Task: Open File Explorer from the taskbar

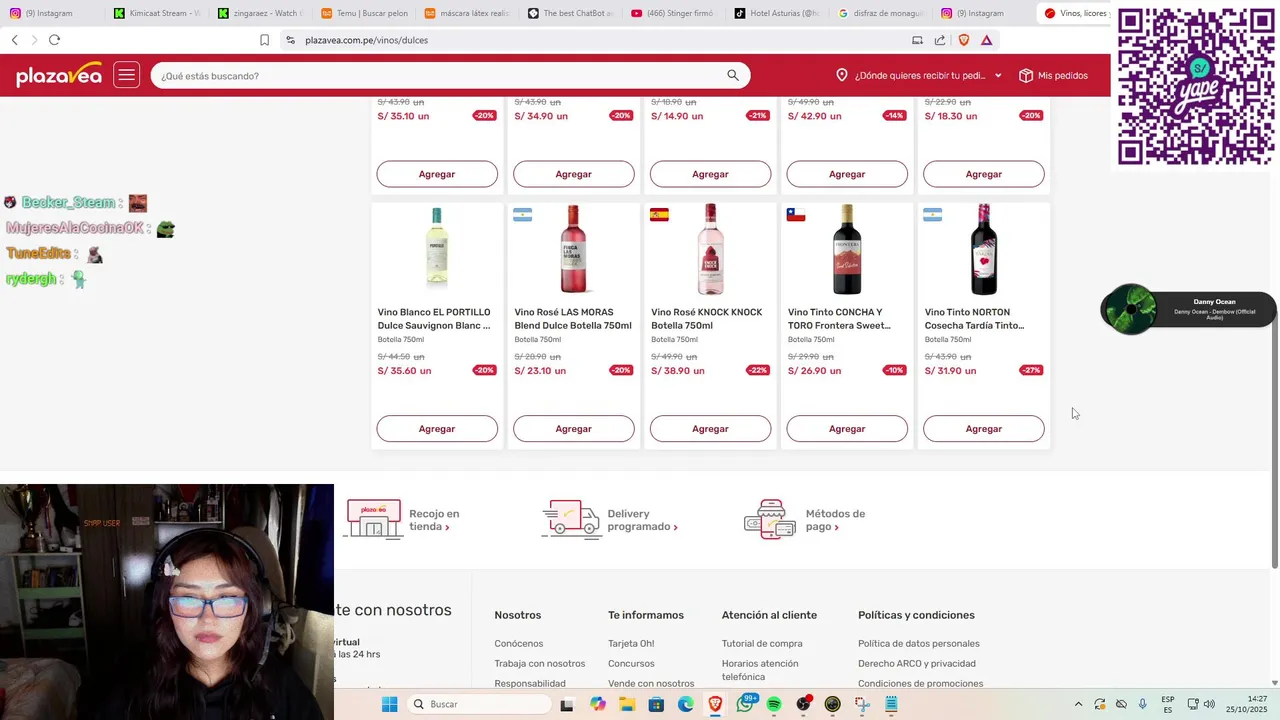Action: [627, 704]
